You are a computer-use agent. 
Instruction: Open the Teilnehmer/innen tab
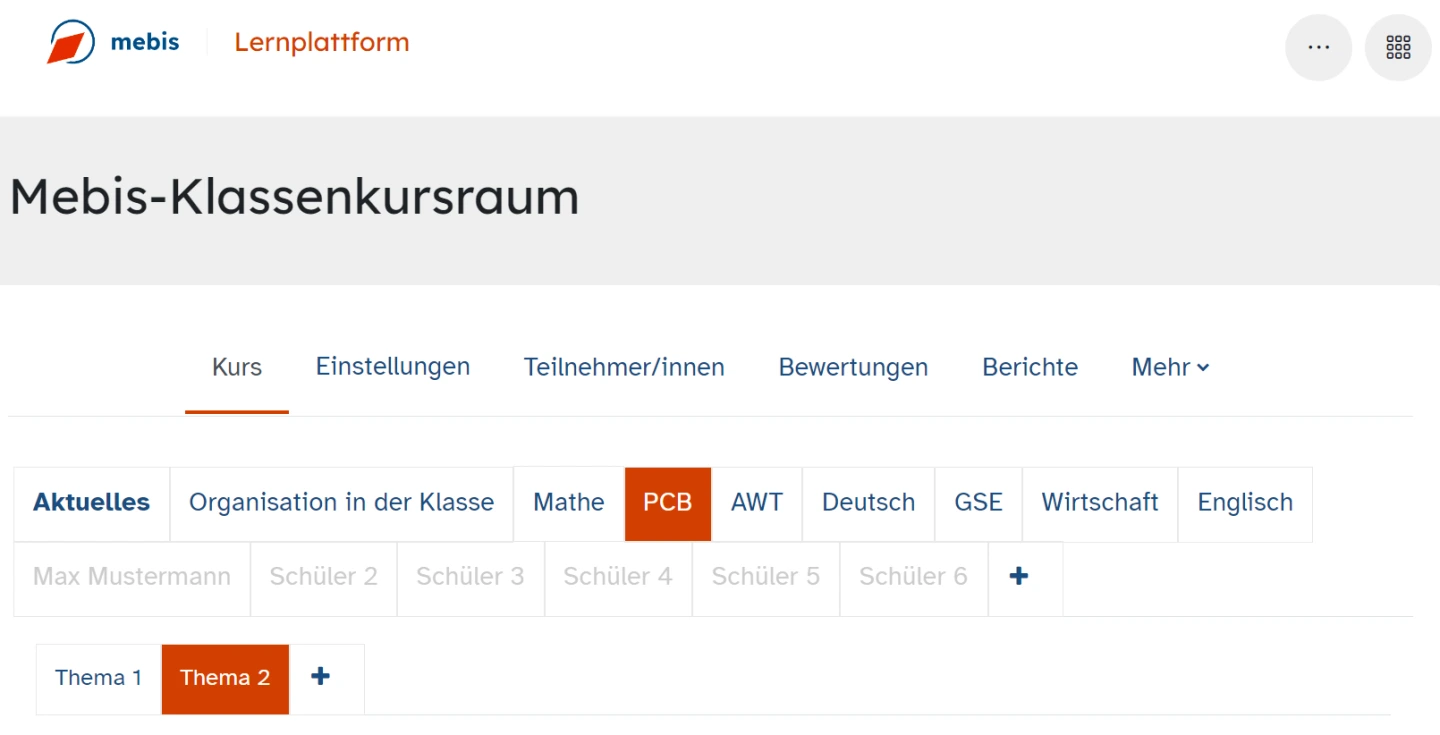[624, 367]
